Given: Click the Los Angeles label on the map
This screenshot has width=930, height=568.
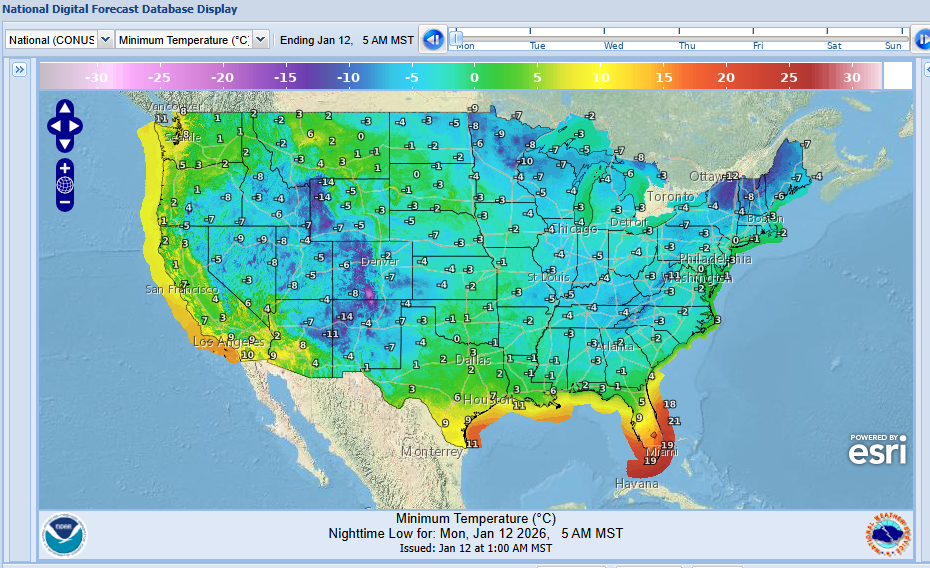Looking at the screenshot, I should (x=228, y=342).
